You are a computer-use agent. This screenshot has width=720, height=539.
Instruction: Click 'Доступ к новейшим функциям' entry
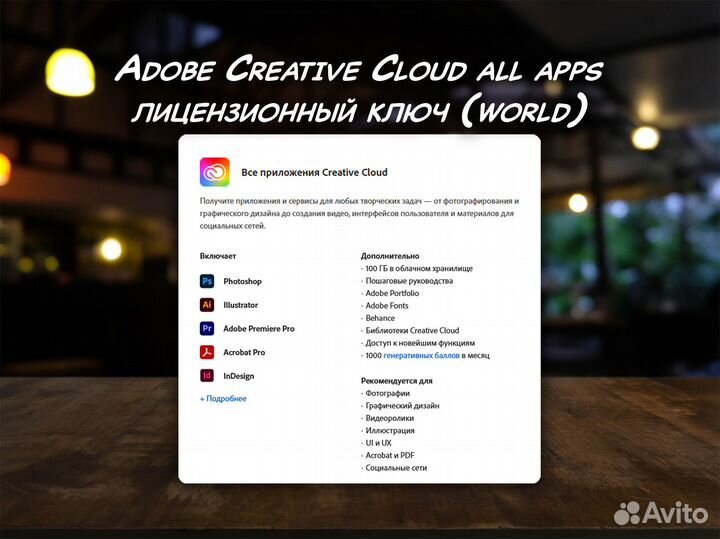point(418,343)
